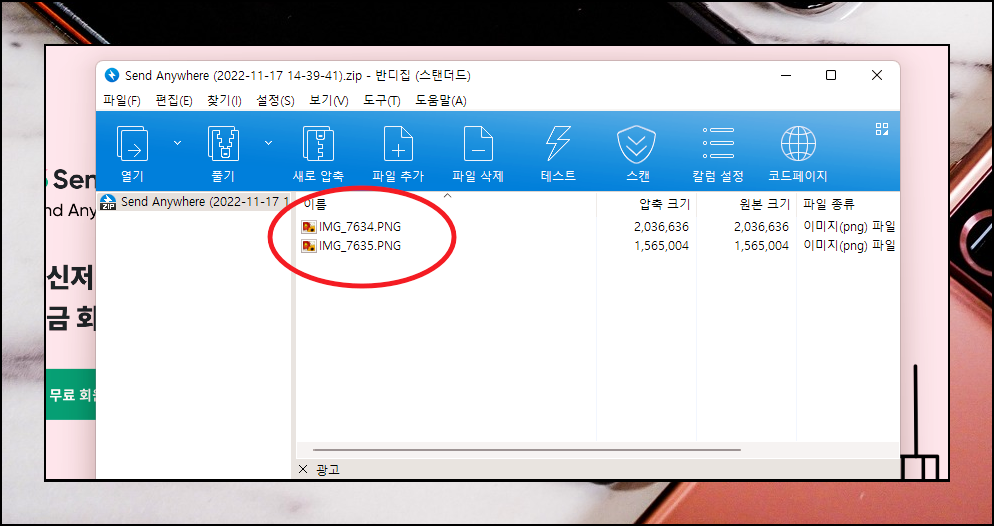The height and width of the screenshot is (526, 994).
Task: Open the 설정(S) menu
Action: [275, 101]
